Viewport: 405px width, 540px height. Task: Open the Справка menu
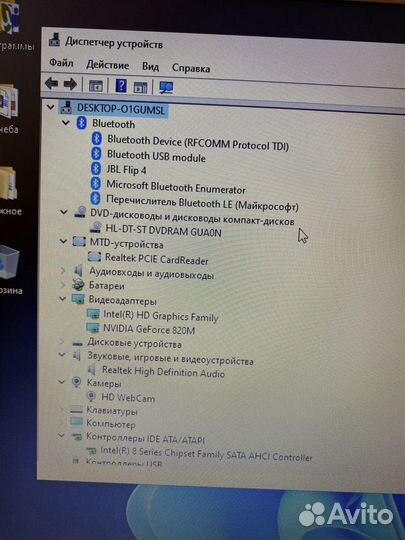point(191,68)
